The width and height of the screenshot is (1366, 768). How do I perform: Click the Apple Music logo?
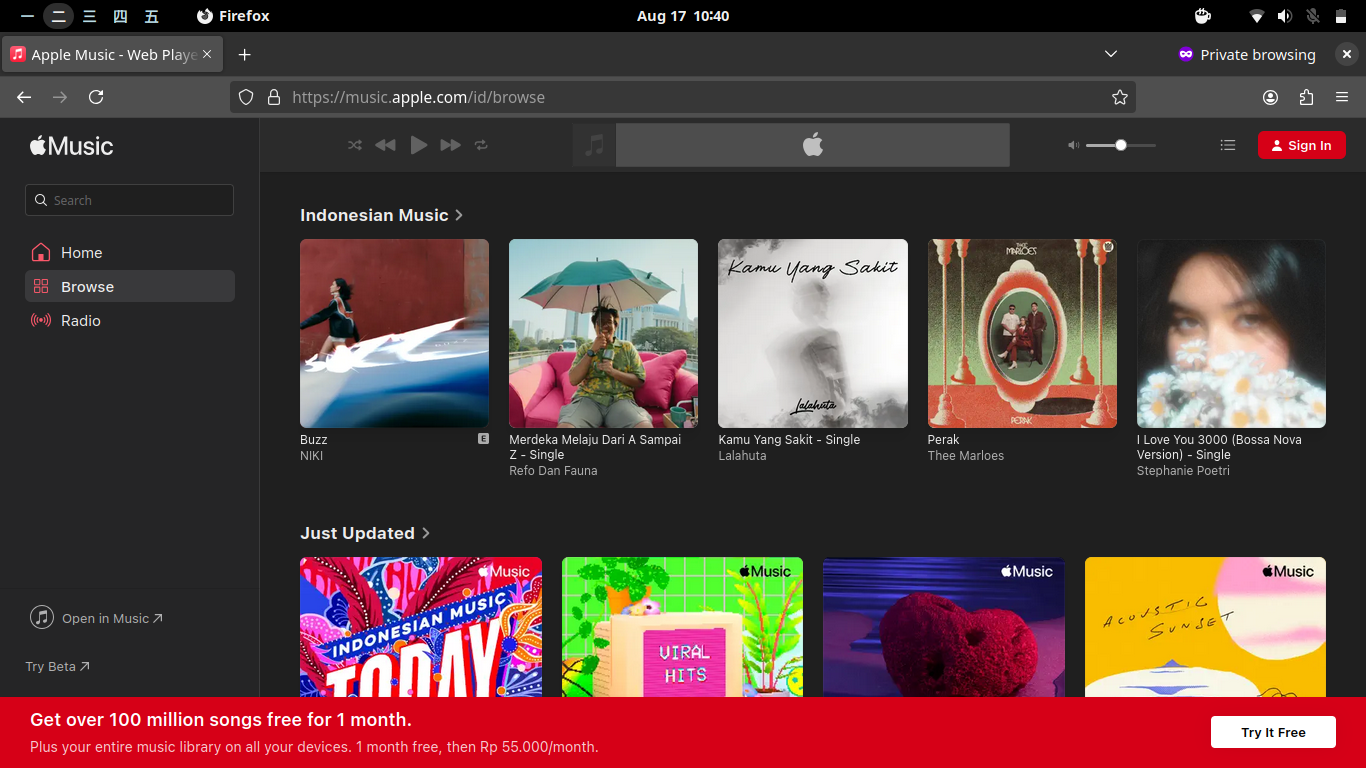[71, 146]
